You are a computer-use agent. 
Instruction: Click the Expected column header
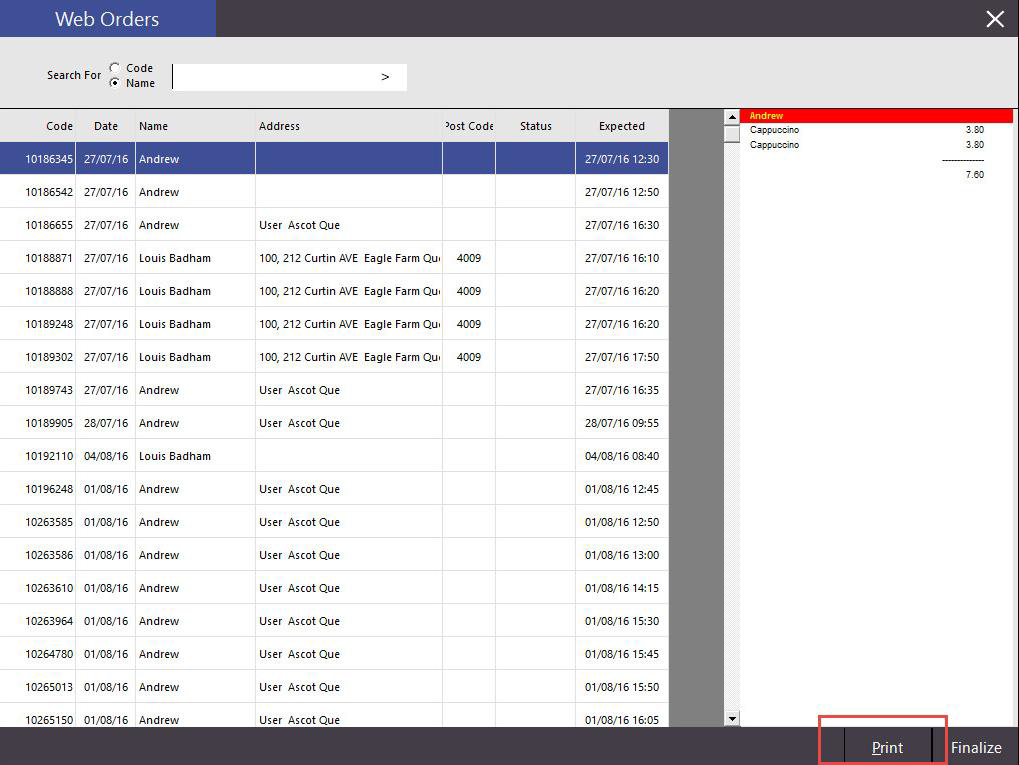coord(621,126)
